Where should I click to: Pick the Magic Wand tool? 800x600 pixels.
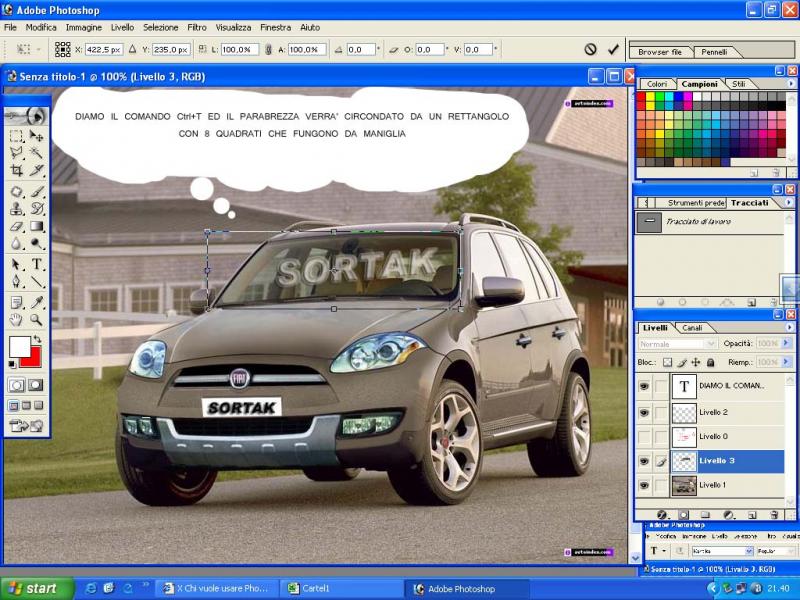coord(36,153)
